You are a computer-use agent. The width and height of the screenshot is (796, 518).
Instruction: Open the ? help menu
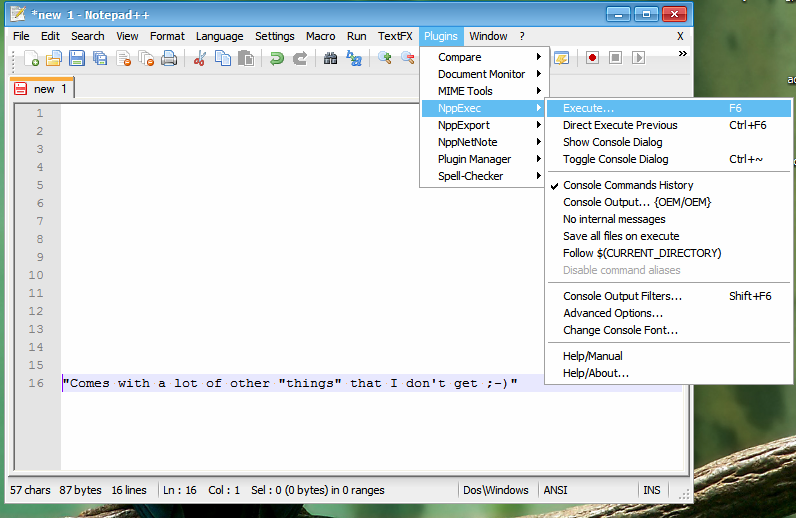pos(522,36)
